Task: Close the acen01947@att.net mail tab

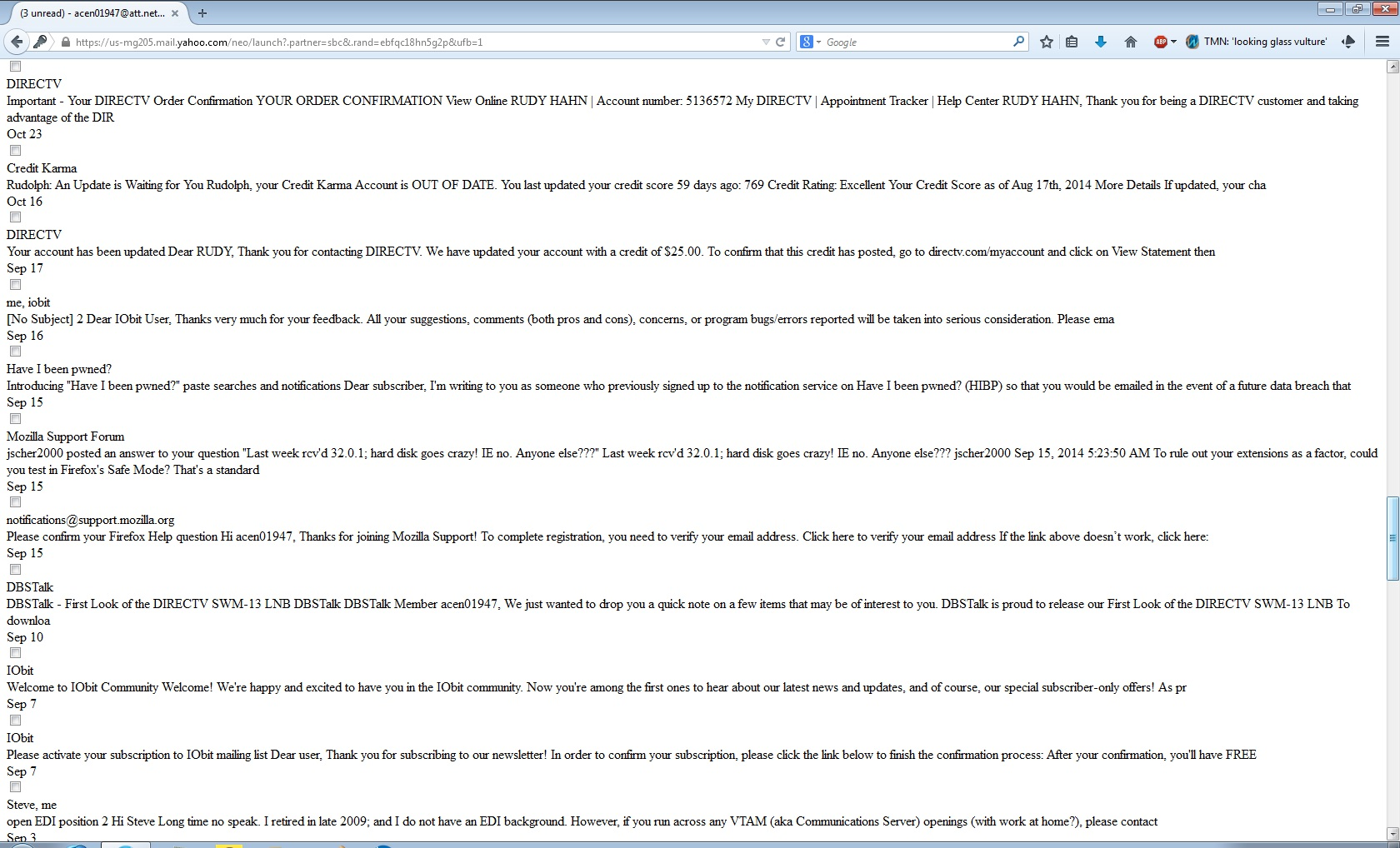Action: [175, 12]
